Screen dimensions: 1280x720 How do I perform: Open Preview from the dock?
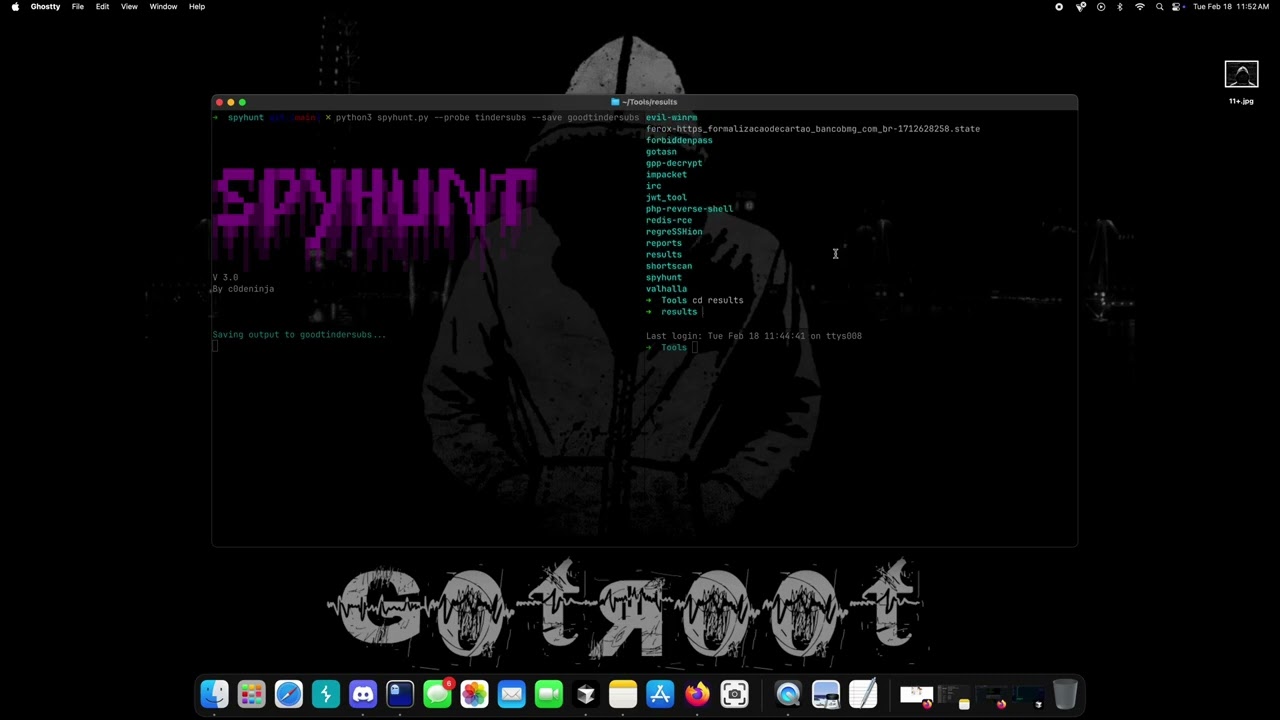825,694
